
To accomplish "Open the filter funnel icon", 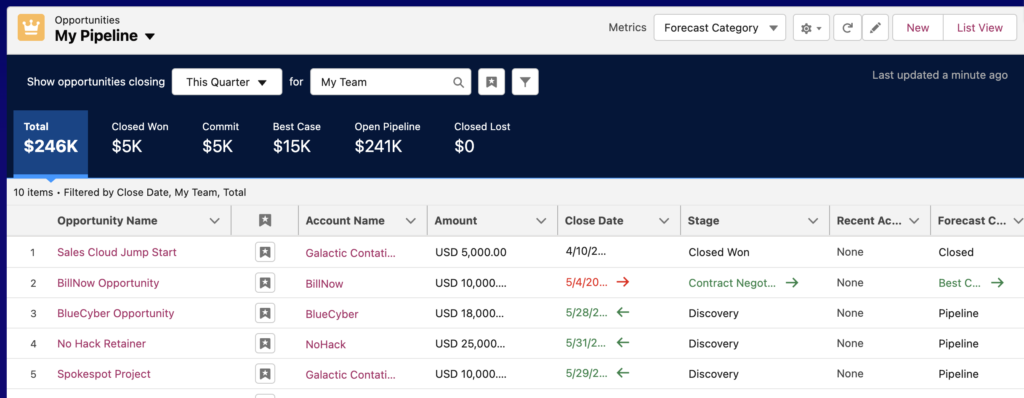I will tap(525, 82).
